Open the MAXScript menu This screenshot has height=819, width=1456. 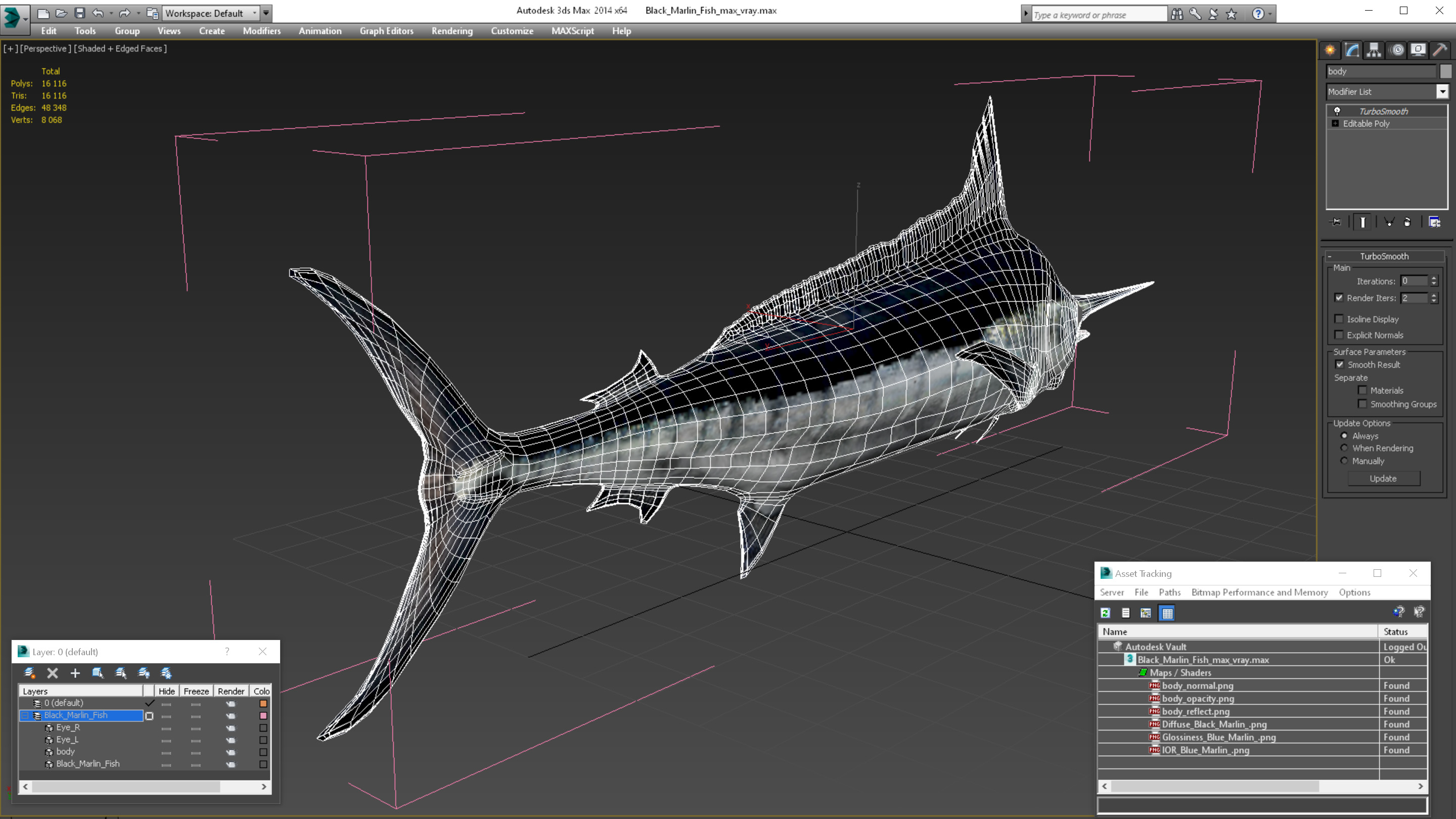click(x=573, y=31)
